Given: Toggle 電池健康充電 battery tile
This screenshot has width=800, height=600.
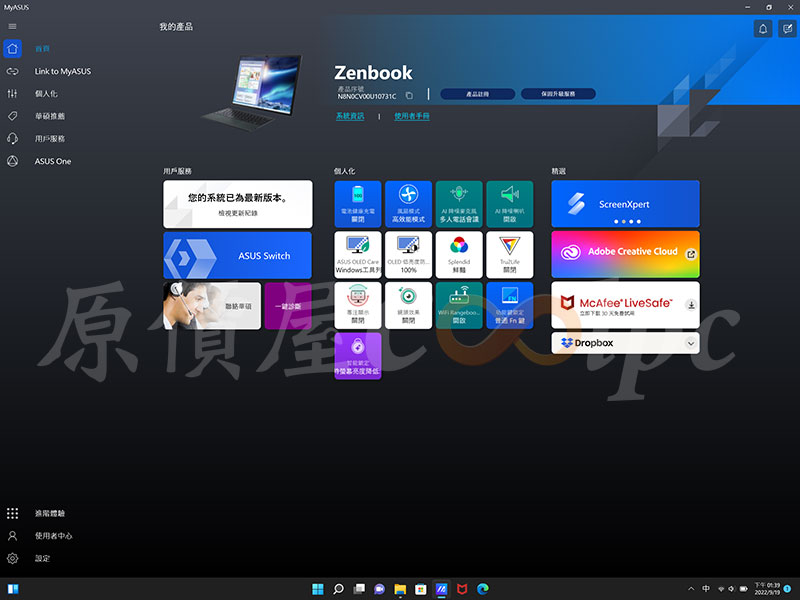Looking at the screenshot, I should [358, 204].
